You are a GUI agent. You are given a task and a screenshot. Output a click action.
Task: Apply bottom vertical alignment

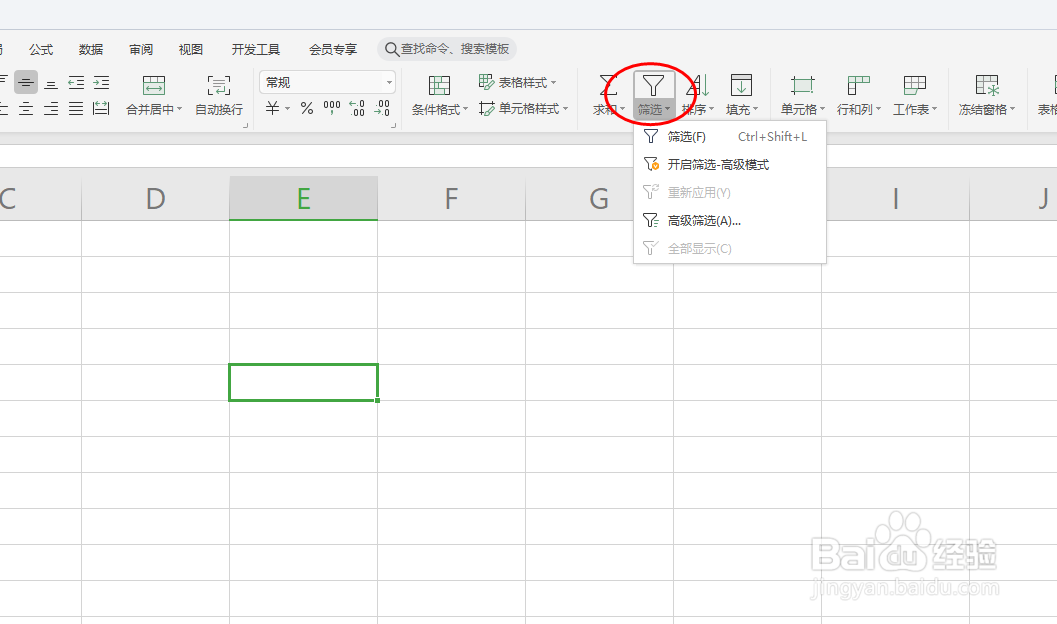click(x=51, y=82)
